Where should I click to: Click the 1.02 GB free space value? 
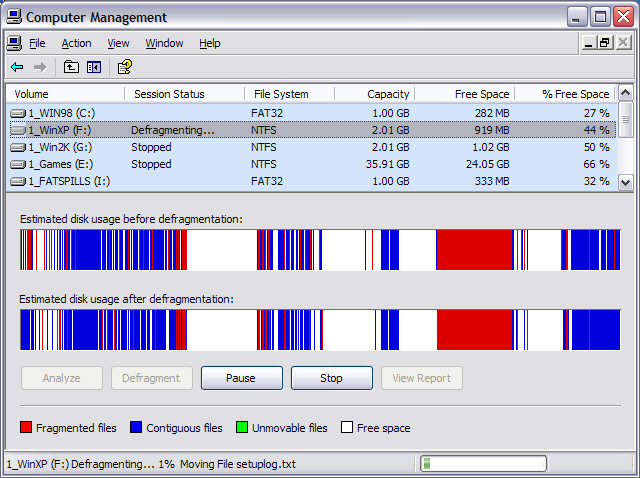(x=489, y=147)
